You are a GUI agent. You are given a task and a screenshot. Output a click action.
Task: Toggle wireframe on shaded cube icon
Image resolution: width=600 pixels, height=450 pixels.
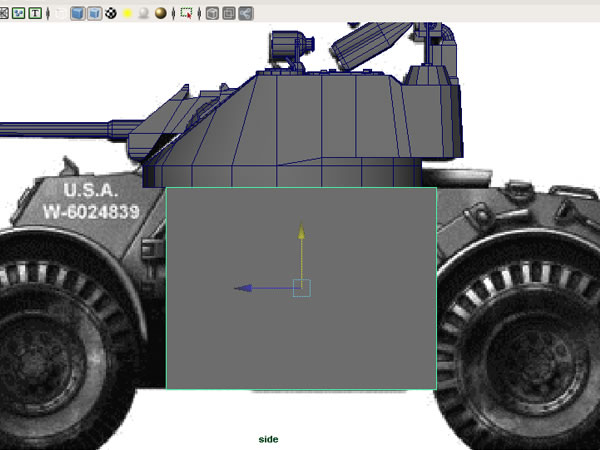coord(94,14)
